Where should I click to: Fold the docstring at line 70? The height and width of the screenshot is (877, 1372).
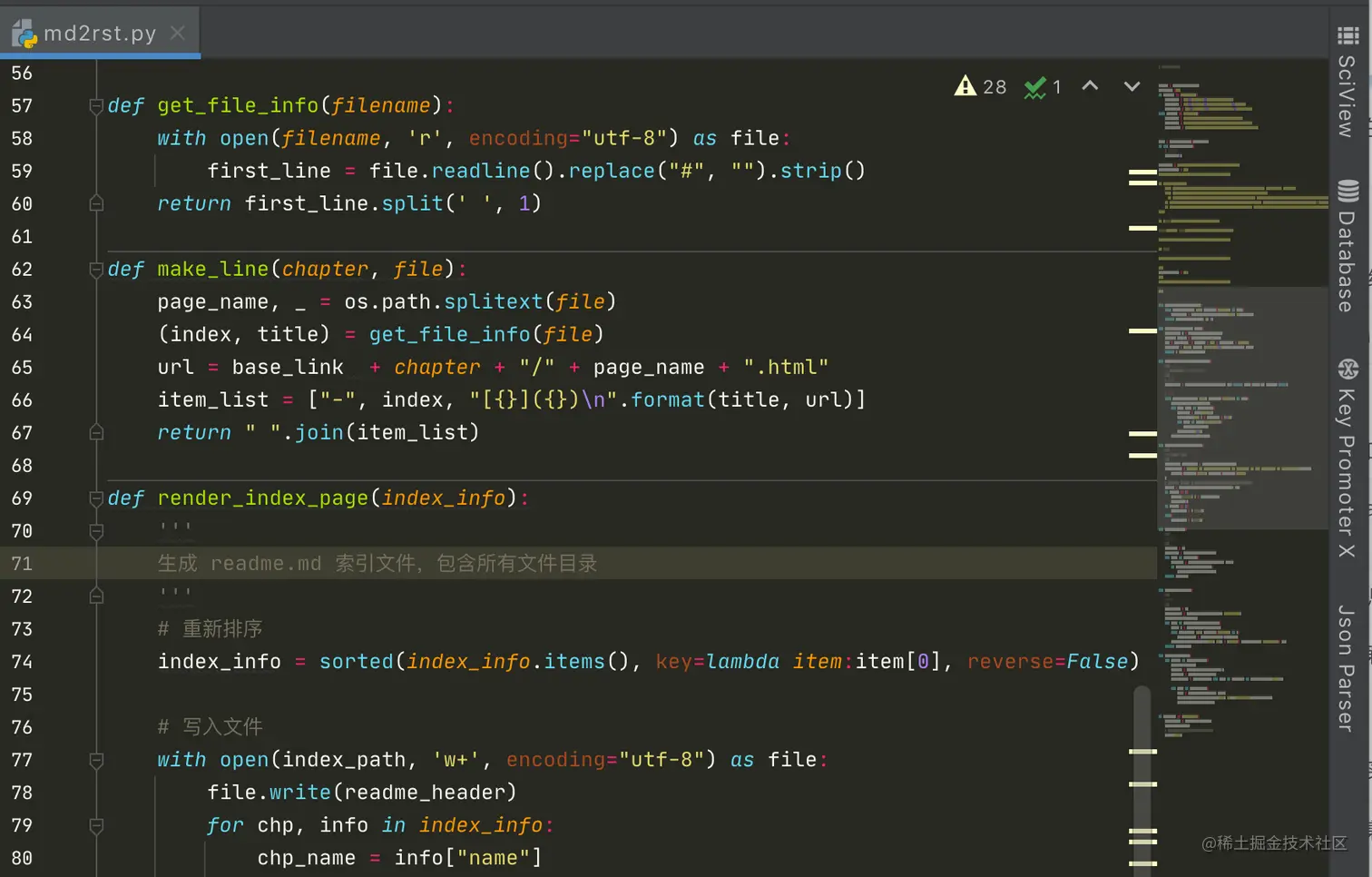click(x=96, y=531)
